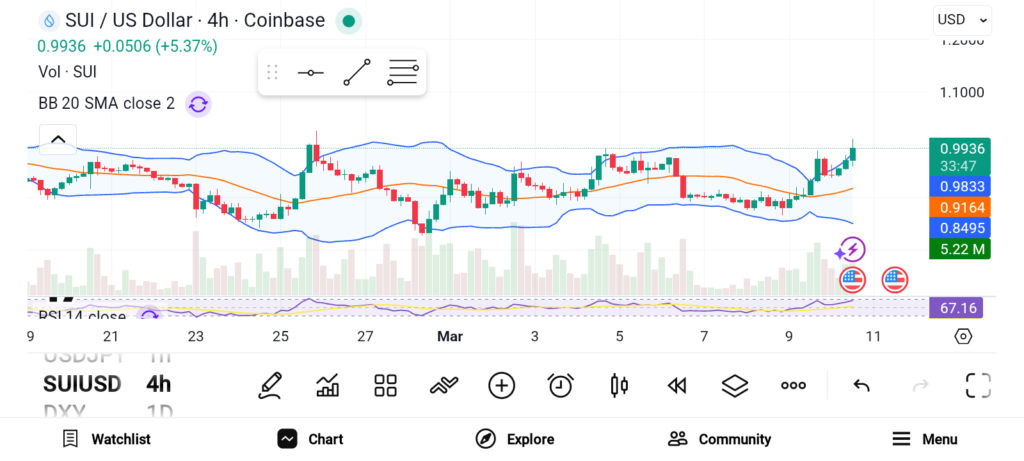This screenshot has height=461, width=1024.
Task: Open the drawing tools pencil icon
Action: (x=269, y=385)
